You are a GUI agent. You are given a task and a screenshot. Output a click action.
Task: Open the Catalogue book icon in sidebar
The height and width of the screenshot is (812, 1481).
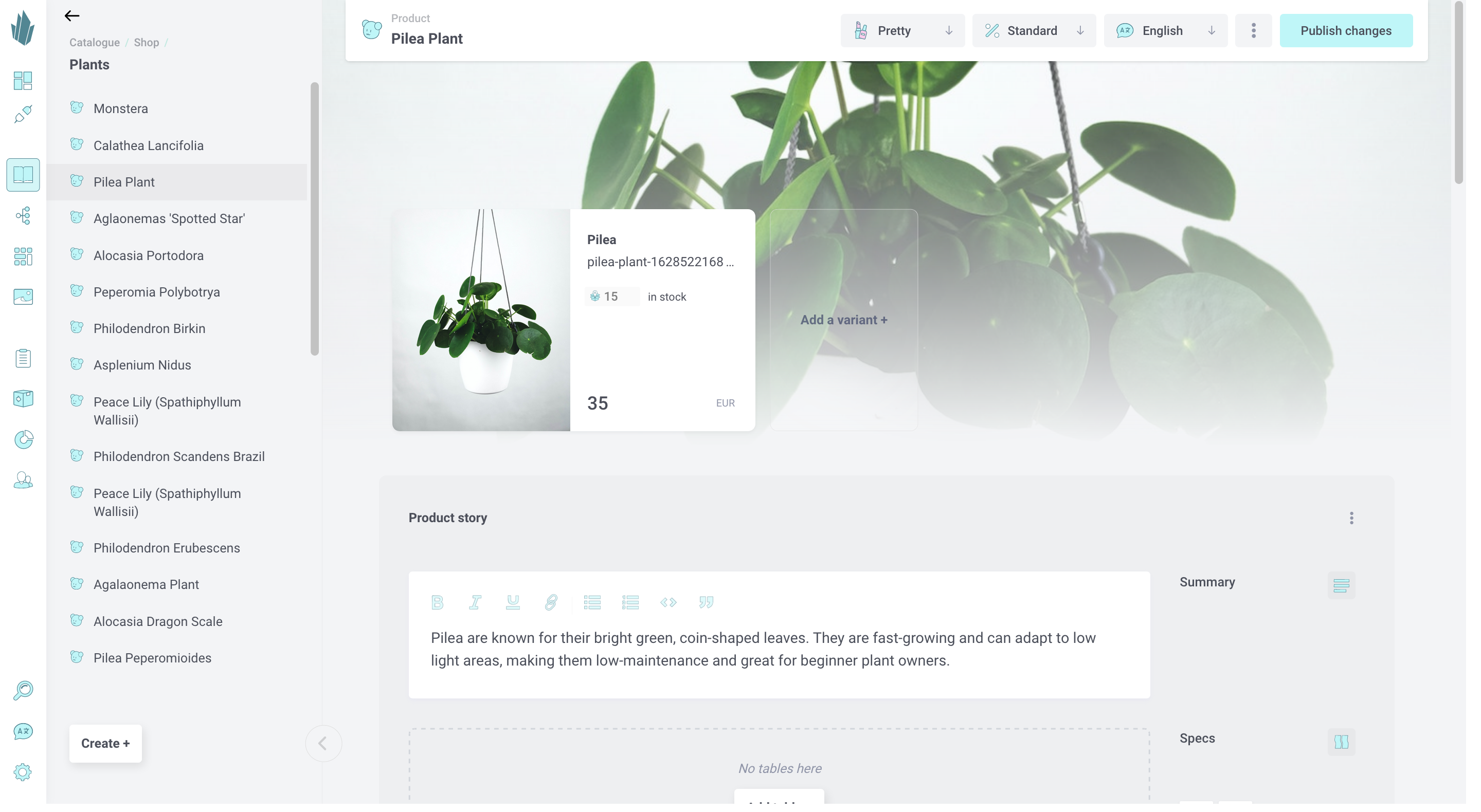23,175
